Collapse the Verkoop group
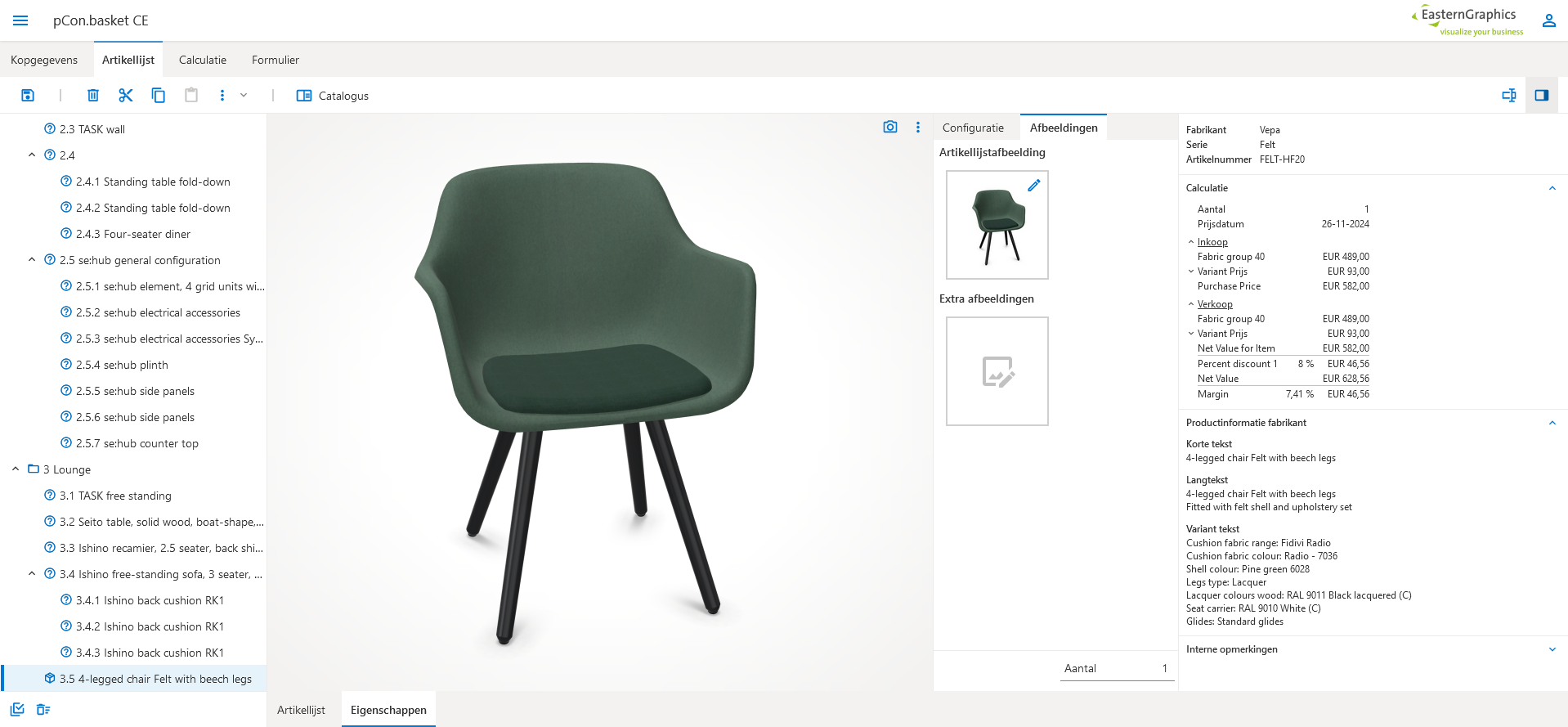This screenshot has width=1568, height=727. [1191, 304]
